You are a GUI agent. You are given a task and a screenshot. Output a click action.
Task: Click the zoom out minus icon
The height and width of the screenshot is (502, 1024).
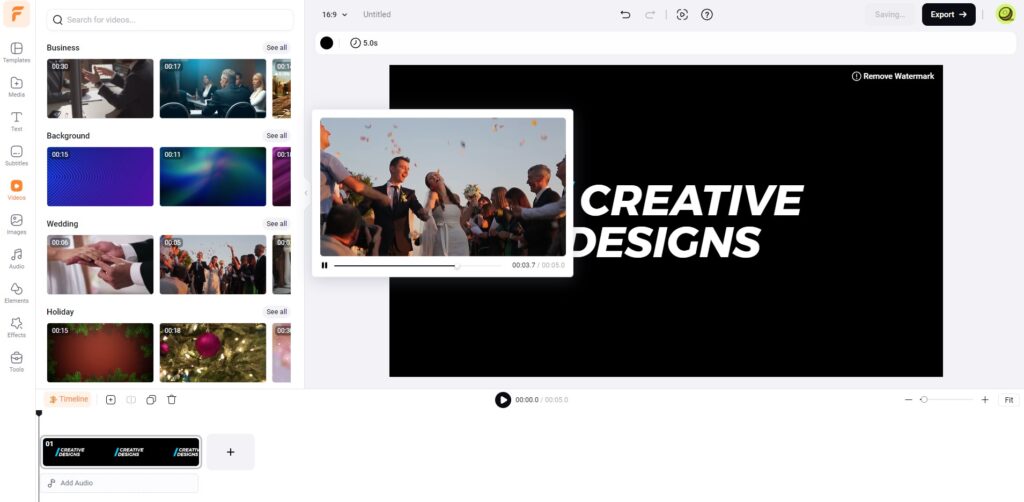[908, 400]
